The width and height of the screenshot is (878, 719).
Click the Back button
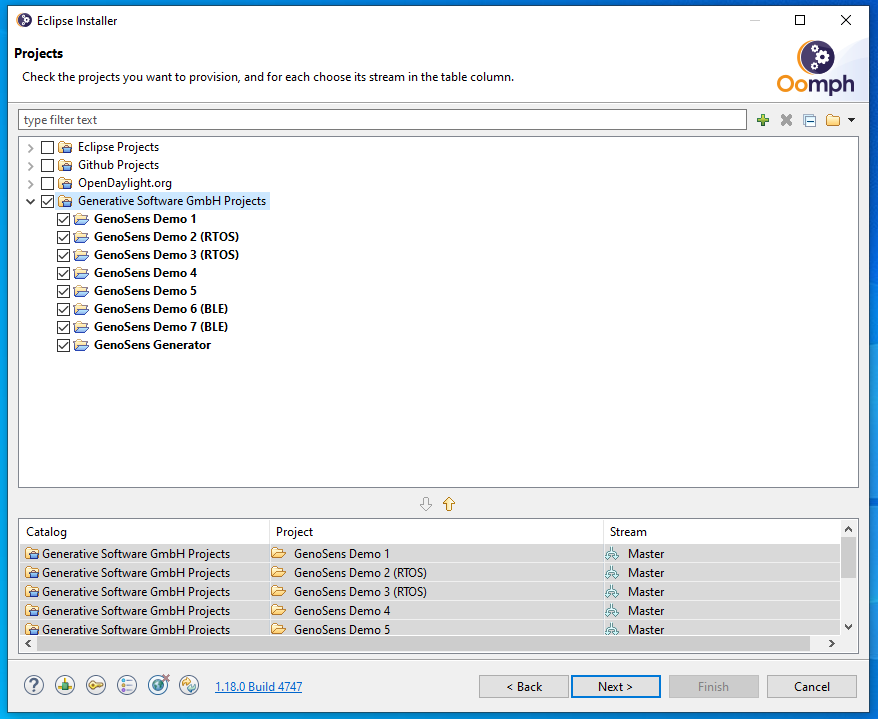click(524, 687)
